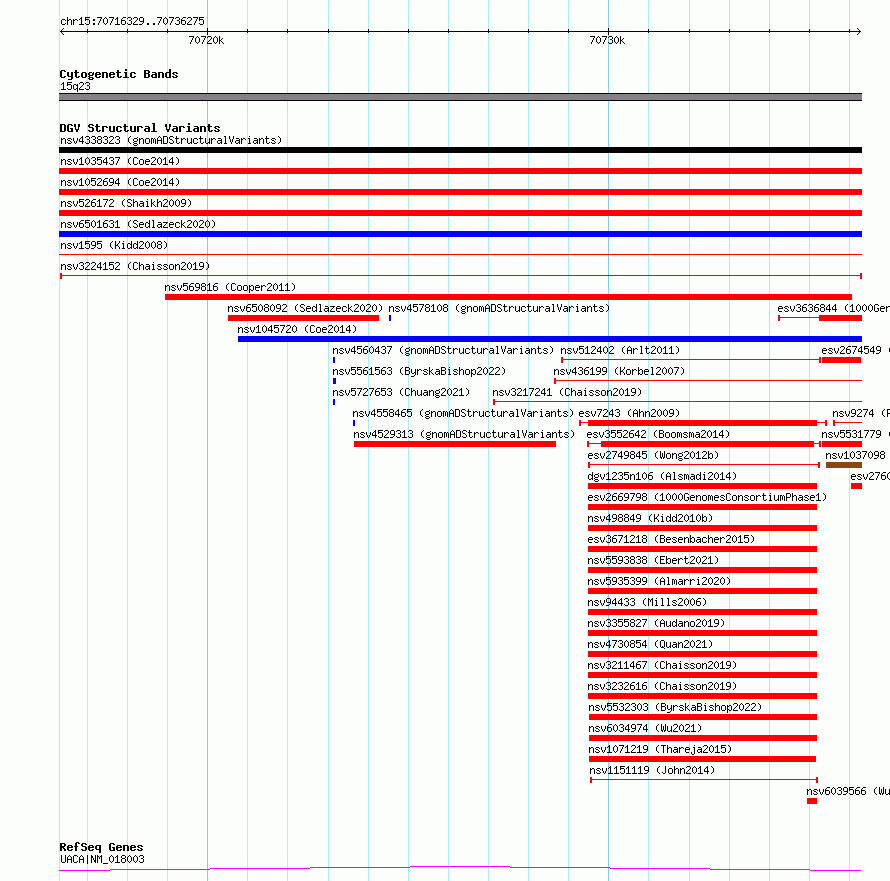
Task: Click the black nsv4338323 variant bar
Action: [x=460, y=150]
